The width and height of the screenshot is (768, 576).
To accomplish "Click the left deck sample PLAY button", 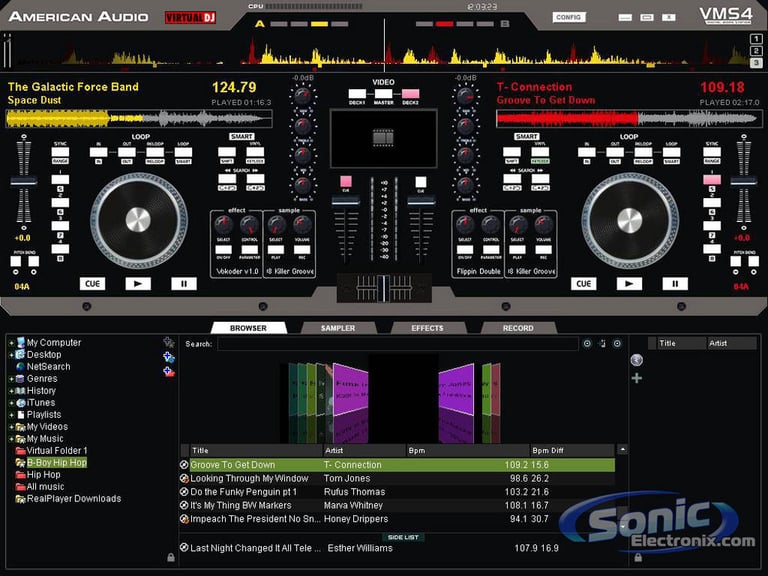I will tap(276, 250).
